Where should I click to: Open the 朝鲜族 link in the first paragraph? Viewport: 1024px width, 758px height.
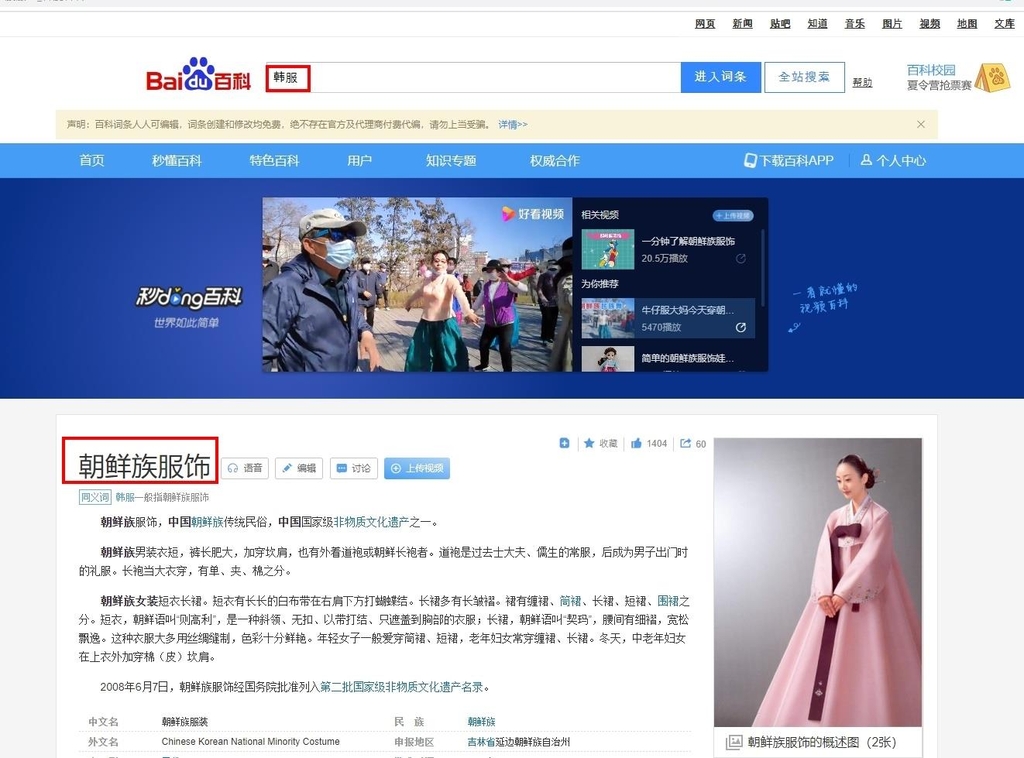(207, 522)
